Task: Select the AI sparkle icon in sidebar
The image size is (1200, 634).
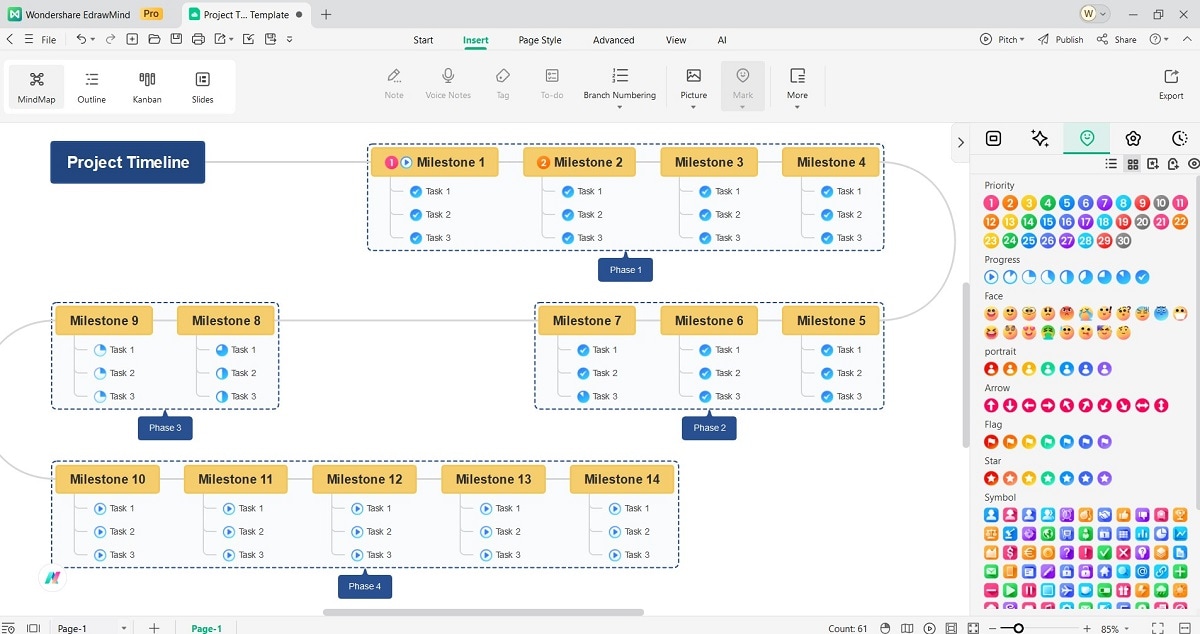Action: [1039, 138]
